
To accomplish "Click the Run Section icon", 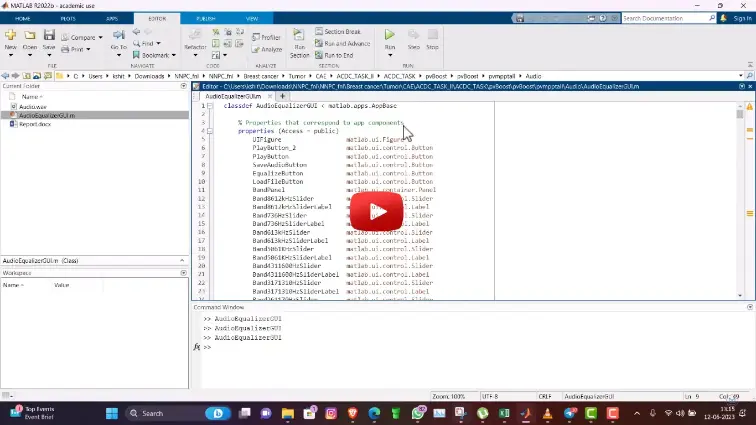I will [x=299, y=38].
